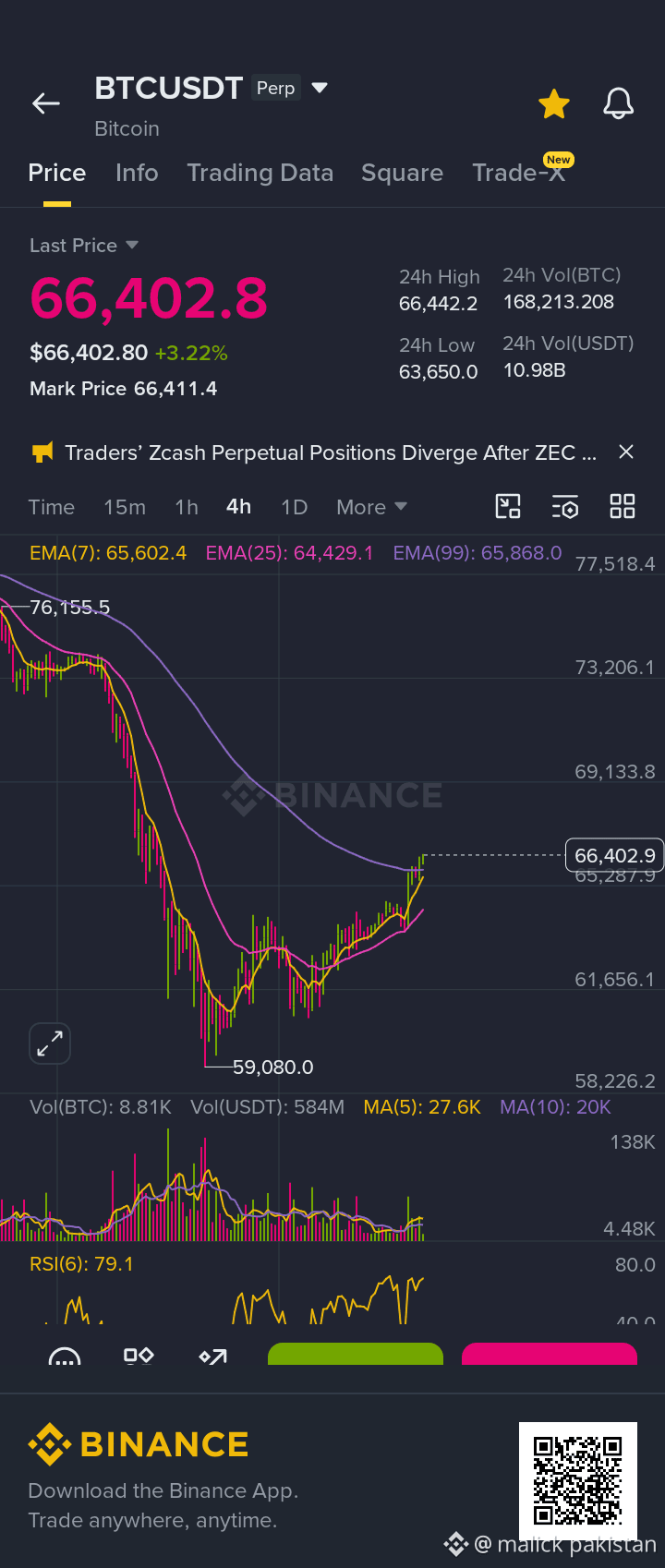Select the 1D chart interval
This screenshot has width=665, height=1568.
click(x=294, y=507)
